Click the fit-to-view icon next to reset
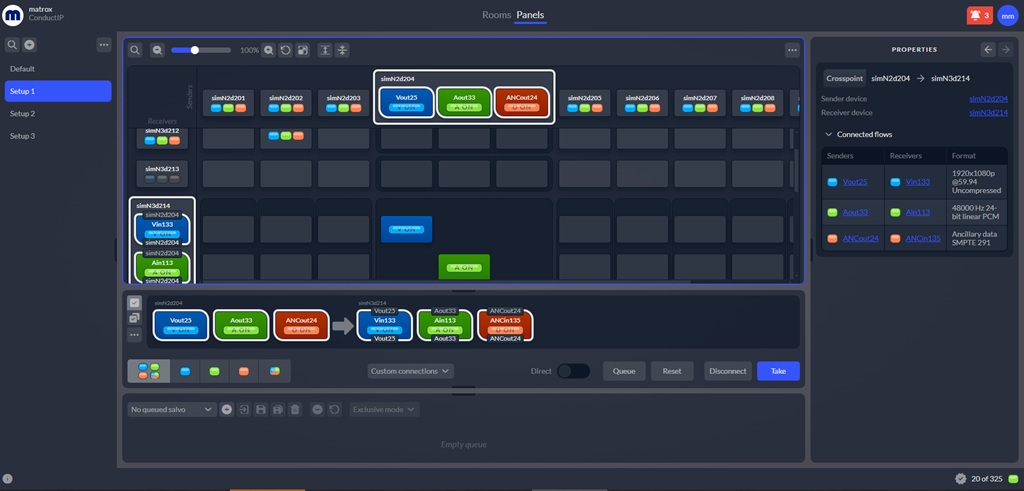Screen dimensions: 1024x491 tap(302, 50)
